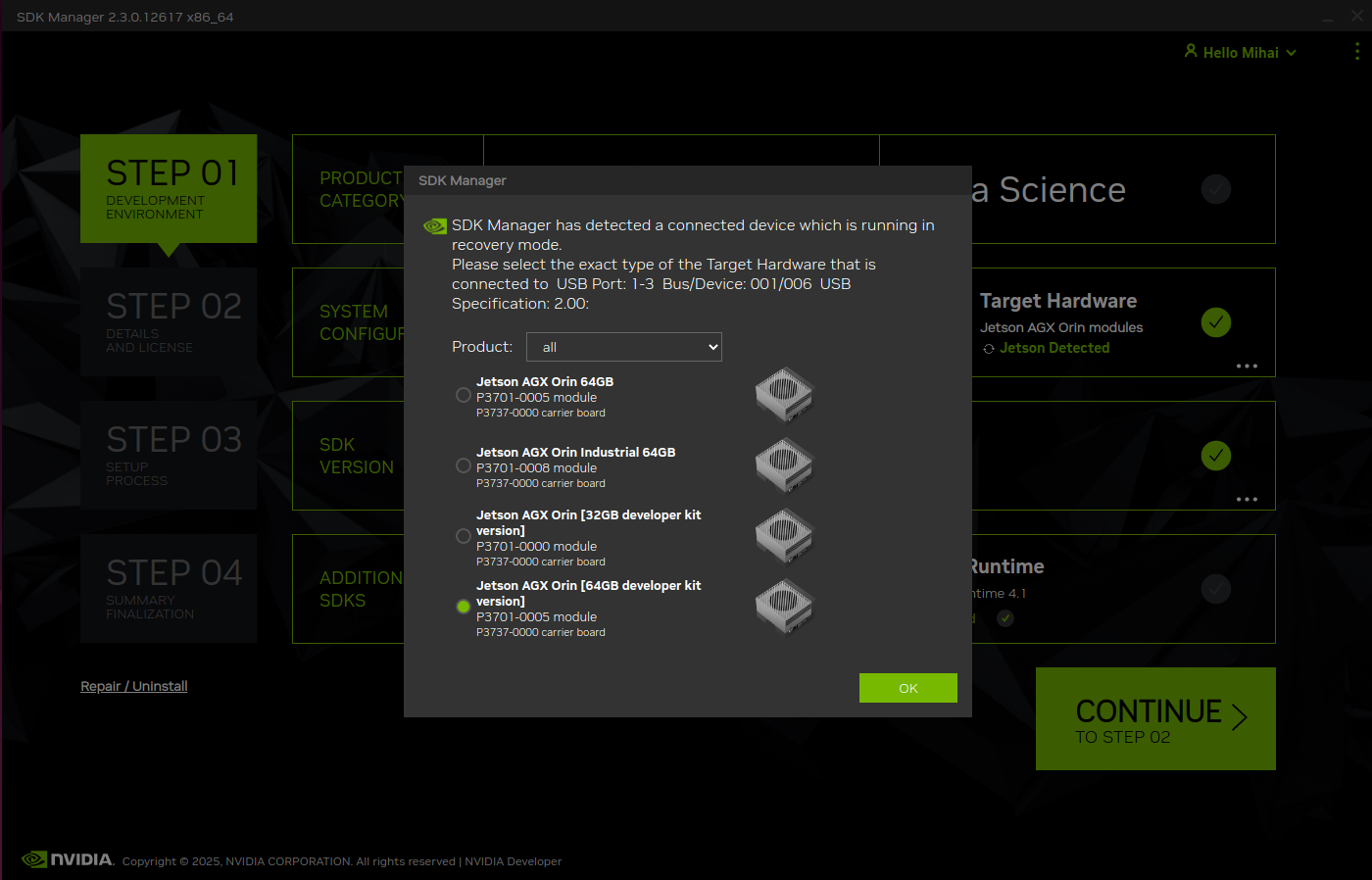Select Jetson AGX Orin 64GB radio button
Image resolution: width=1372 pixels, height=880 pixels.
click(x=464, y=395)
